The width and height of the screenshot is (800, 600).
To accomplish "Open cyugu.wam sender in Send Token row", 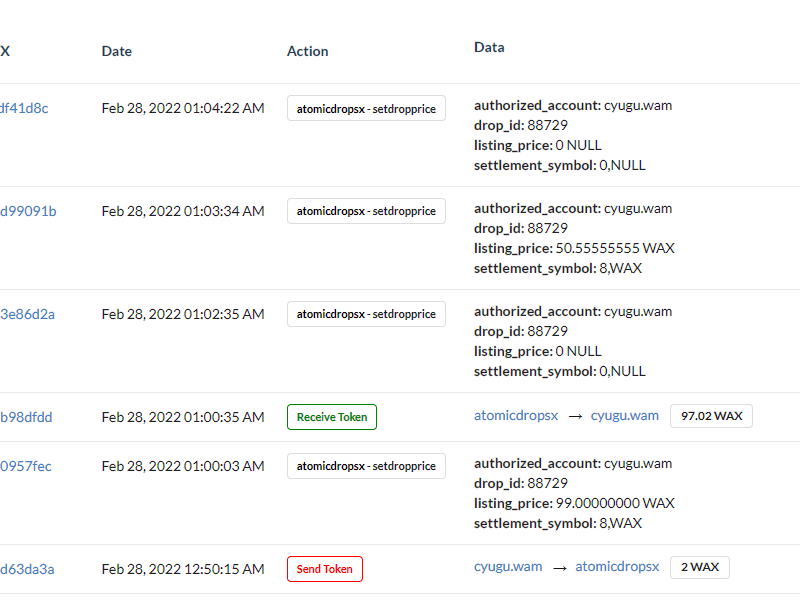I will pyautogui.click(x=508, y=567).
